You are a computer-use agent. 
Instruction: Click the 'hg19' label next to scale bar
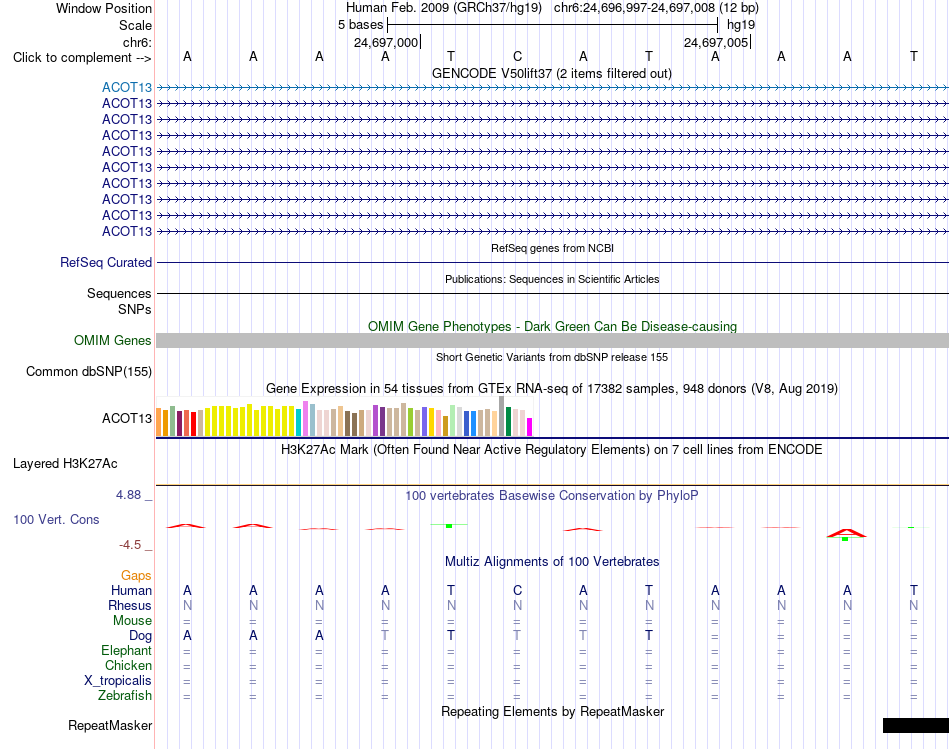pos(741,25)
